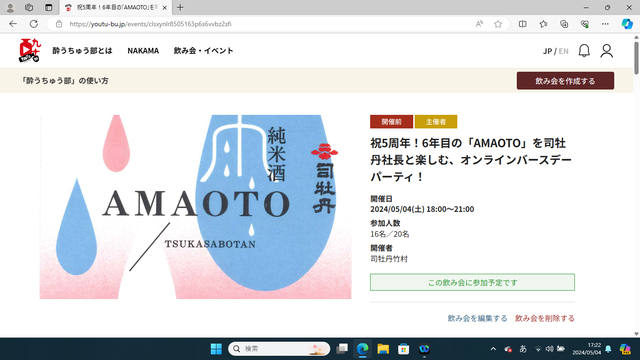Open the taskbar clock and date
Image resolution: width=640 pixels, height=360 pixels.
pyautogui.click(x=587, y=349)
